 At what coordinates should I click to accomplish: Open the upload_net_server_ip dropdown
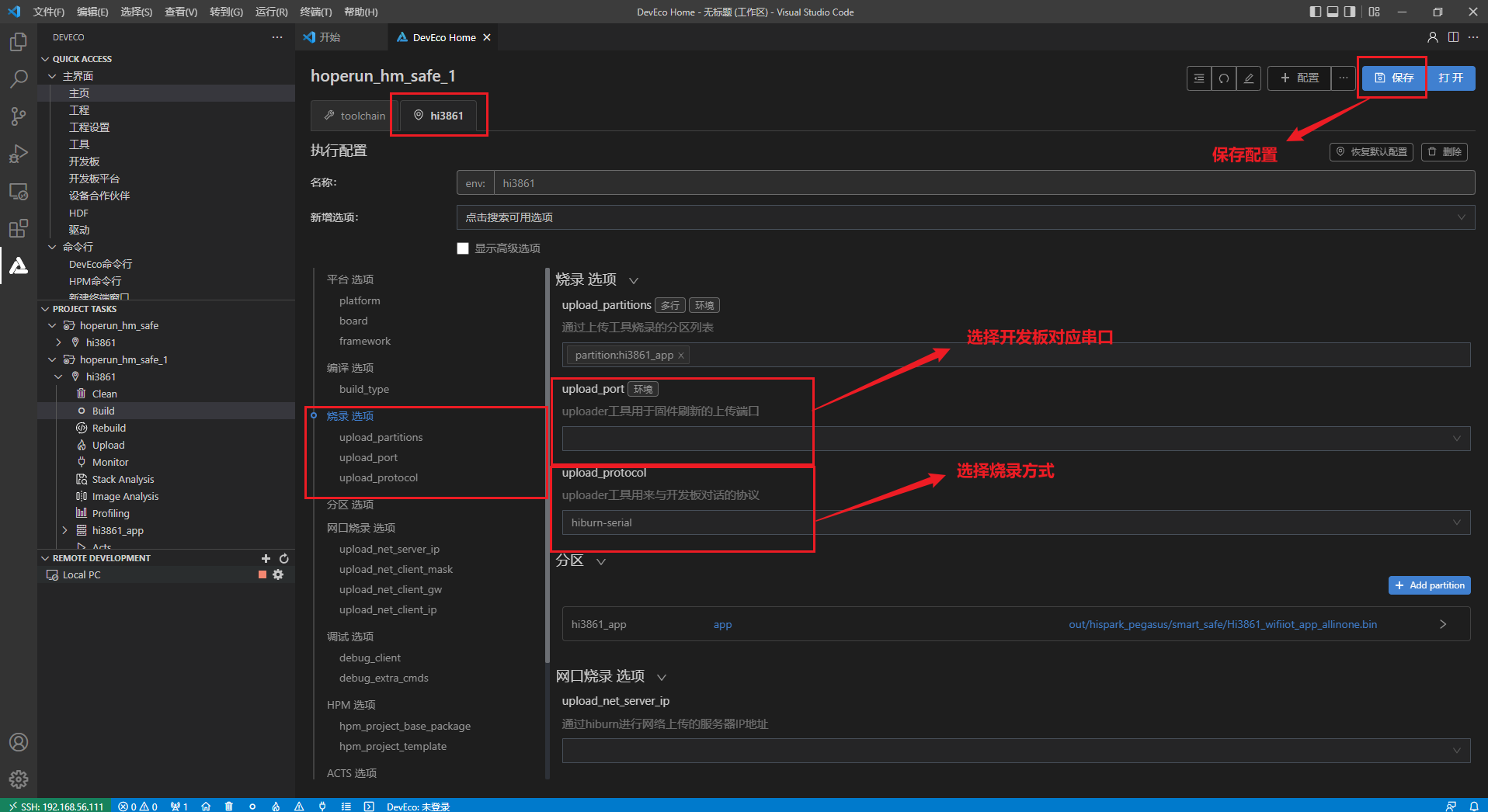tap(1016, 750)
